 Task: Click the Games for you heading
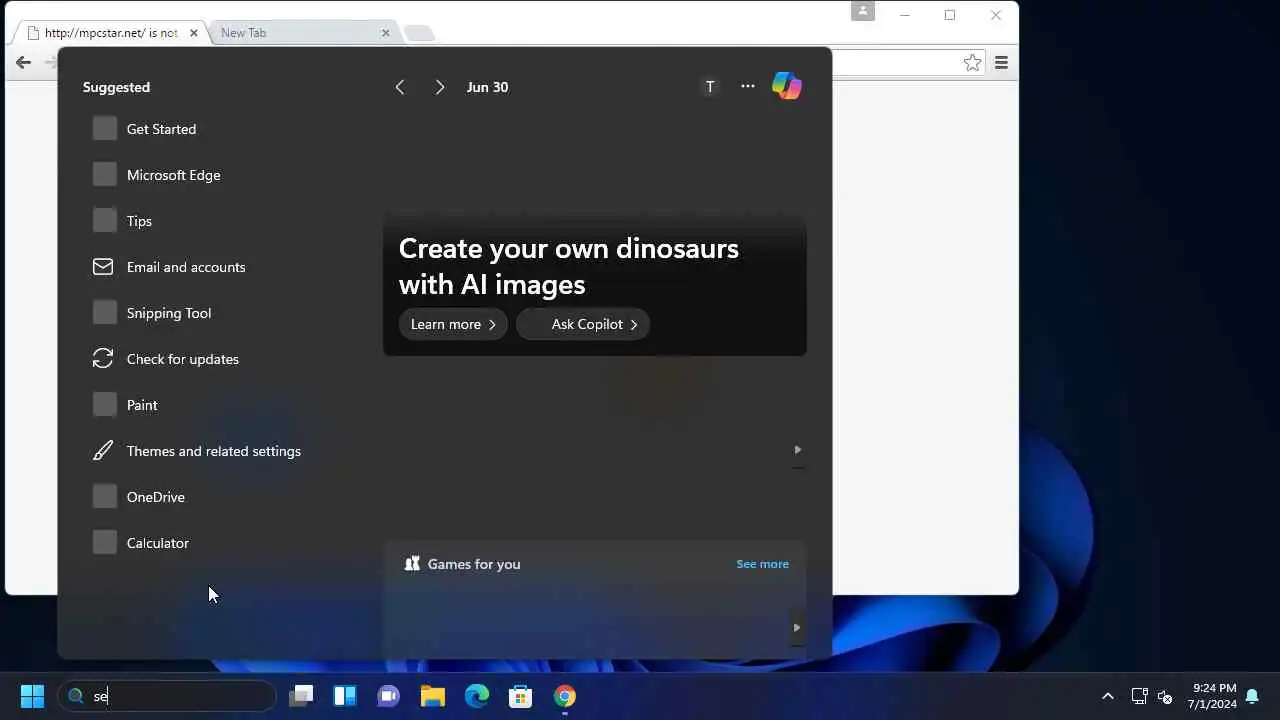pos(474,564)
